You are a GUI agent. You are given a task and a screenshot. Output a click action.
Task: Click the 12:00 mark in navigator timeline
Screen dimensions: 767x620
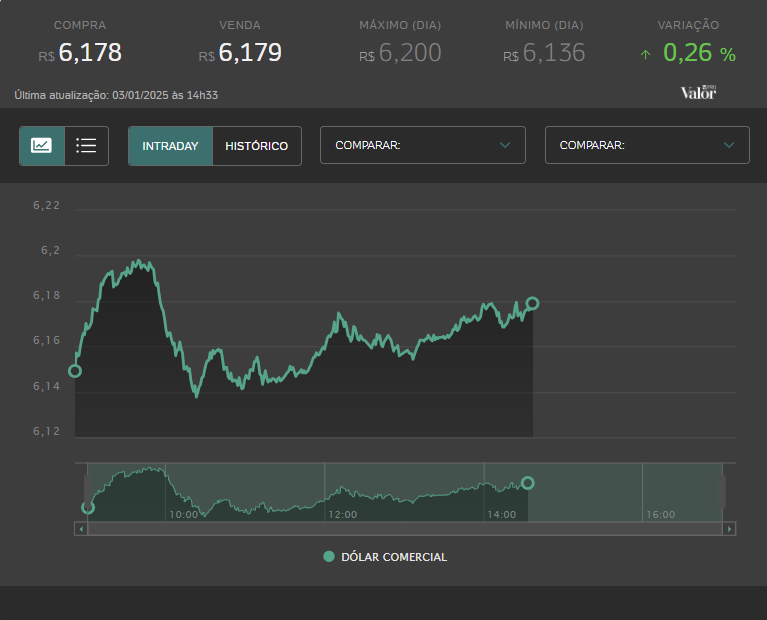coord(342,515)
